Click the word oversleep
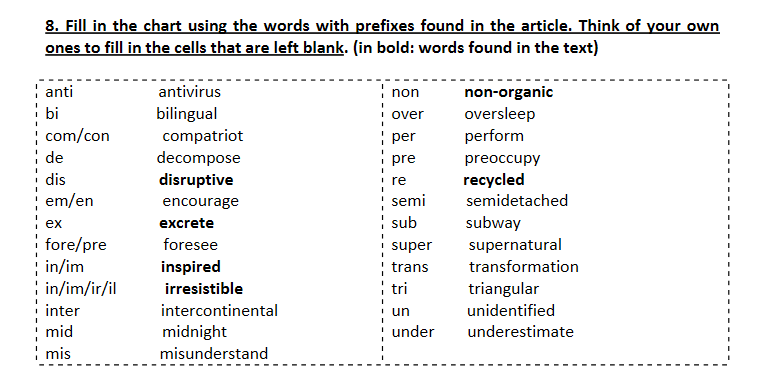This screenshot has height=389, width=775. click(x=500, y=114)
